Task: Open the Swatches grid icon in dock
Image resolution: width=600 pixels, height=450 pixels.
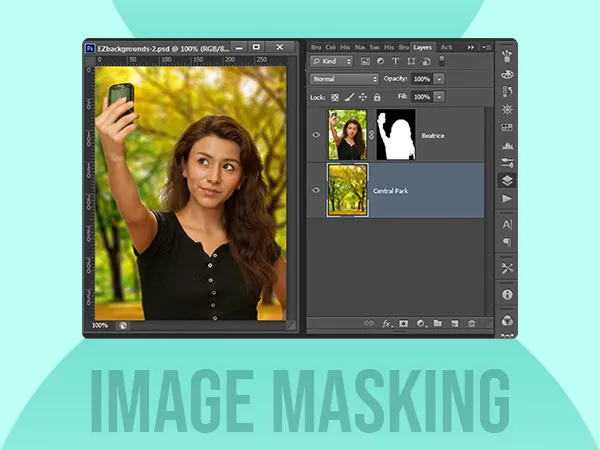Action: click(507, 127)
